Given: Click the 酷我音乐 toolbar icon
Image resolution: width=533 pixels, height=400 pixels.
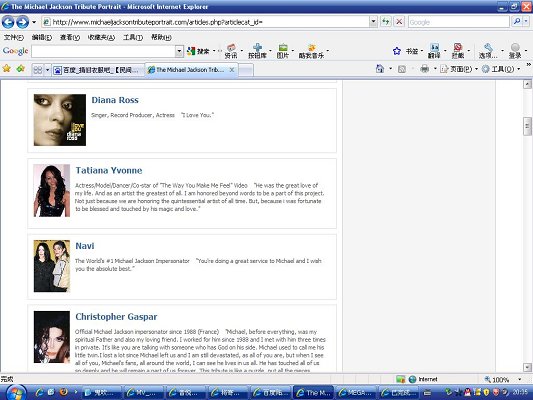Looking at the screenshot, I should click(x=311, y=51).
